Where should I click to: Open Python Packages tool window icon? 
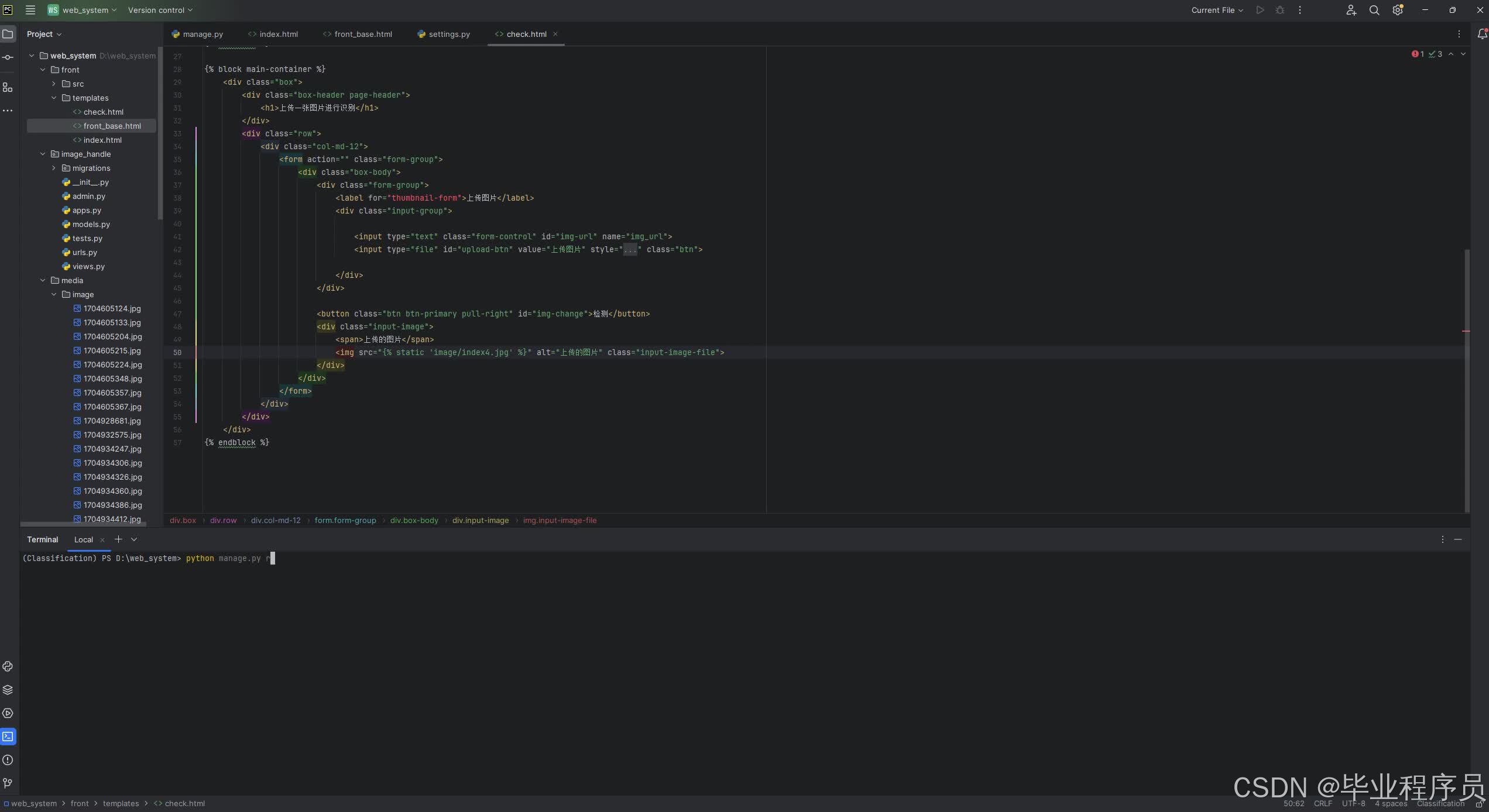click(x=8, y=690)
